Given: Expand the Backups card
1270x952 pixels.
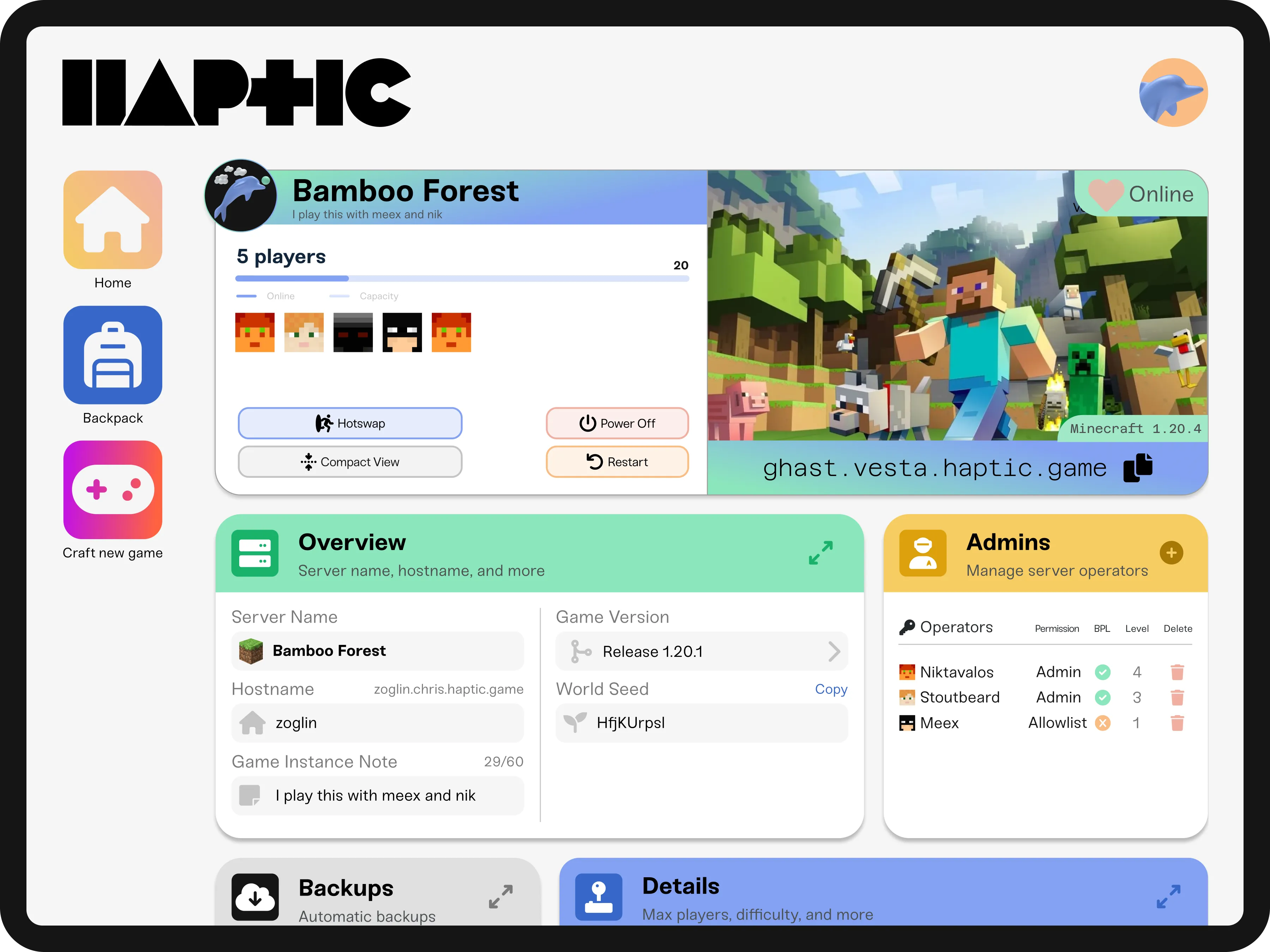Looking at the screenshot, I should click(500, 896).
